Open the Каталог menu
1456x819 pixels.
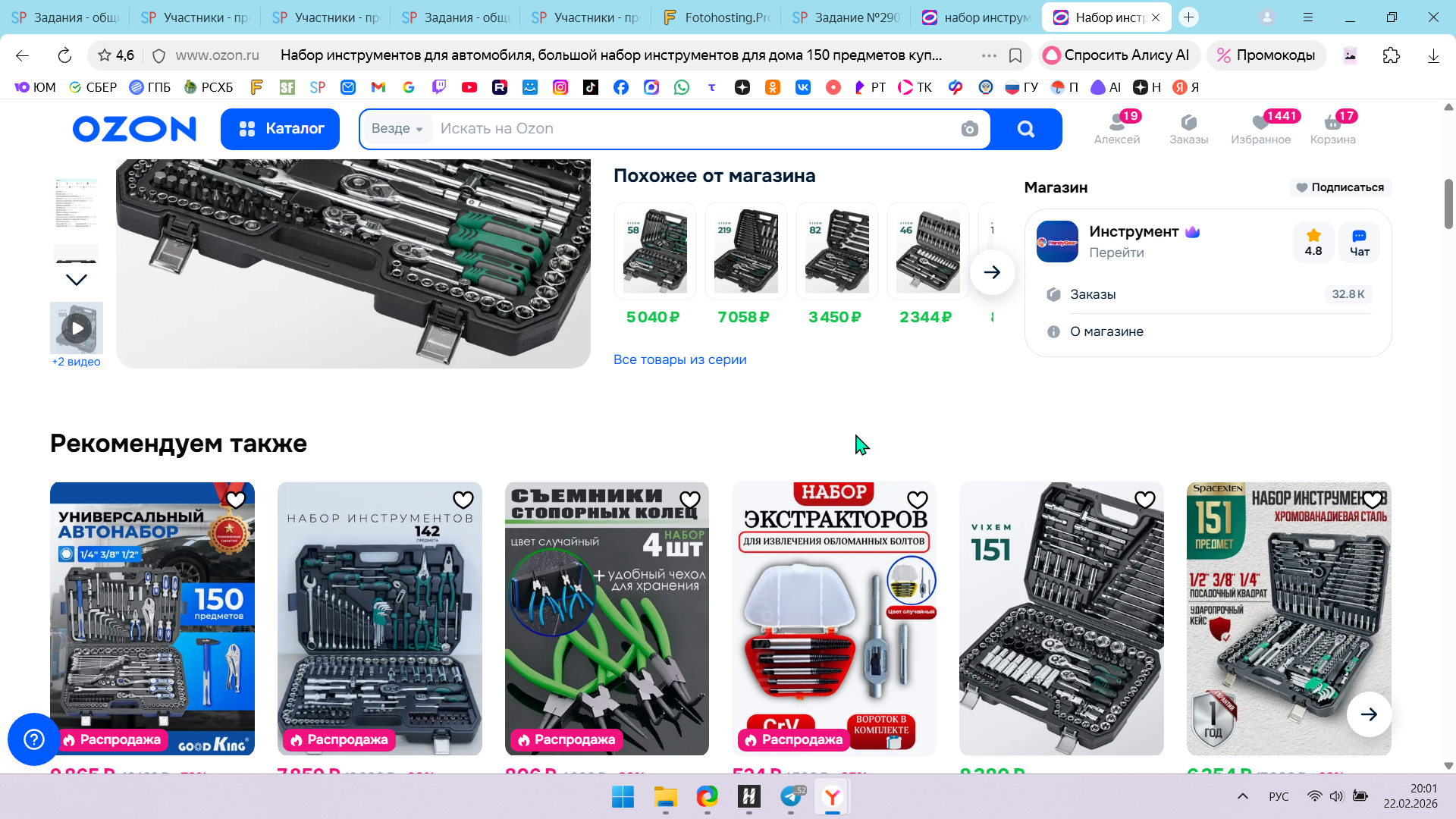(280, 129)
